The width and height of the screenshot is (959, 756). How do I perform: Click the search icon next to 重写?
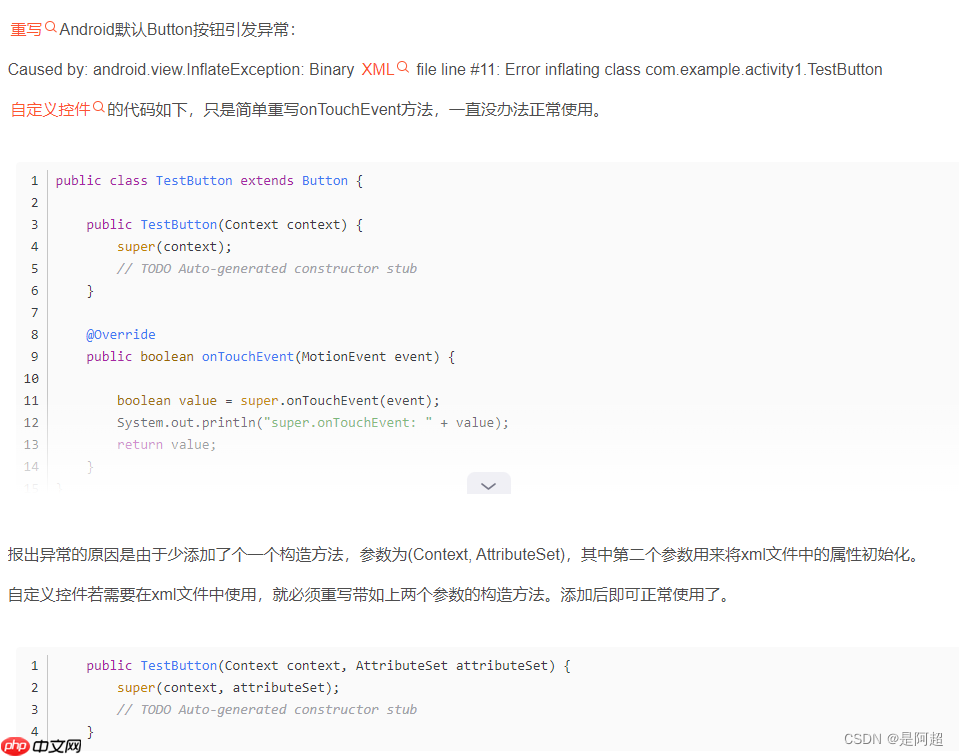point(48,29)
